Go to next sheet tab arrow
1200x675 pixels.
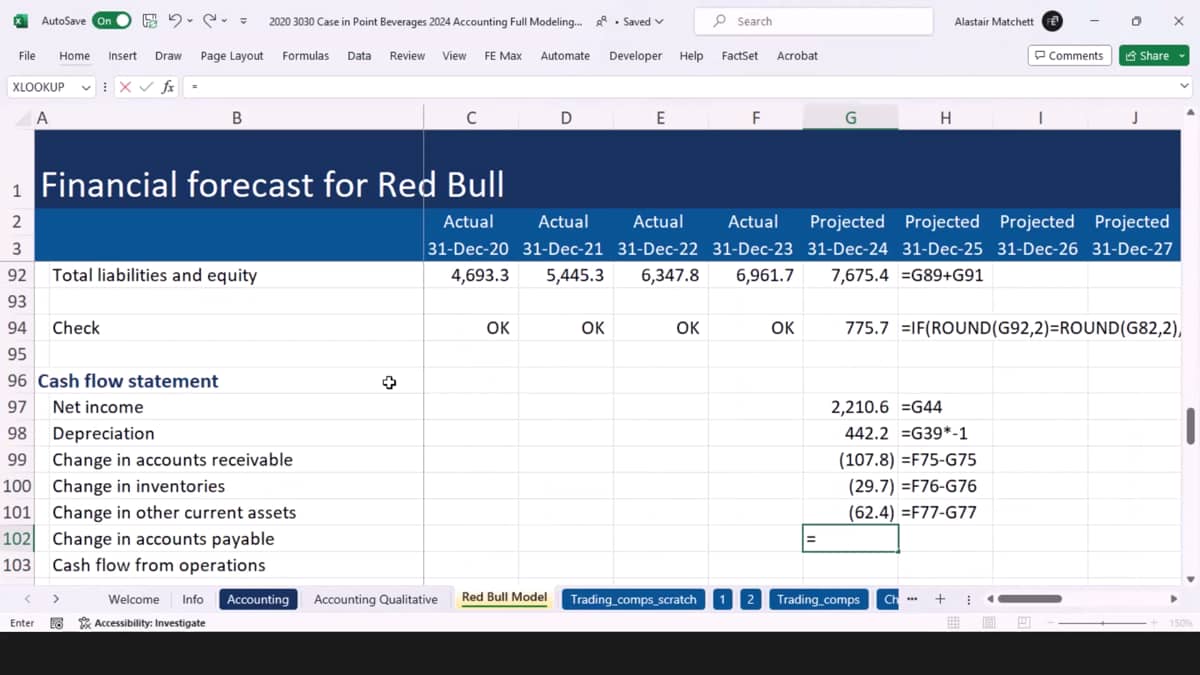tap(56, 599)
